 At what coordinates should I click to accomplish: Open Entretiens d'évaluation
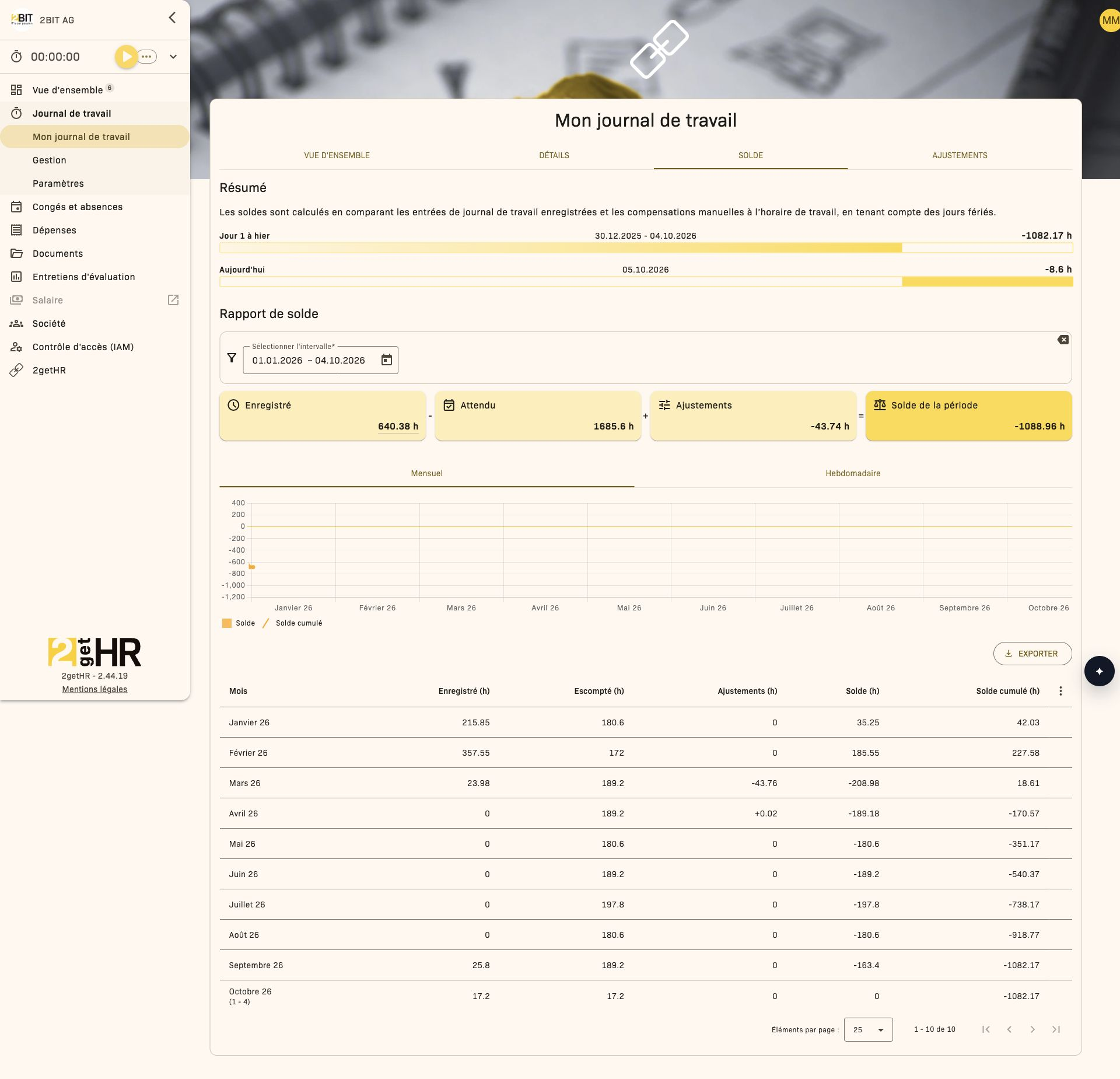pos(95,277)
